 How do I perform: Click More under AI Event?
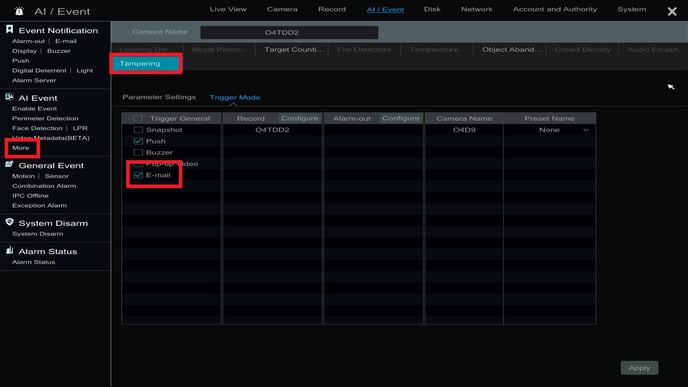[21, 148]
